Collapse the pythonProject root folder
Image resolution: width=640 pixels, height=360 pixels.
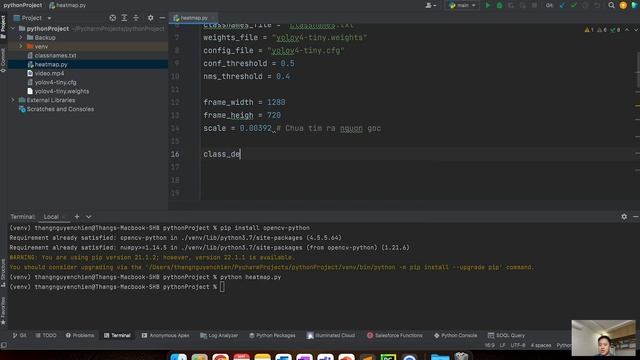tap(13, 29)
